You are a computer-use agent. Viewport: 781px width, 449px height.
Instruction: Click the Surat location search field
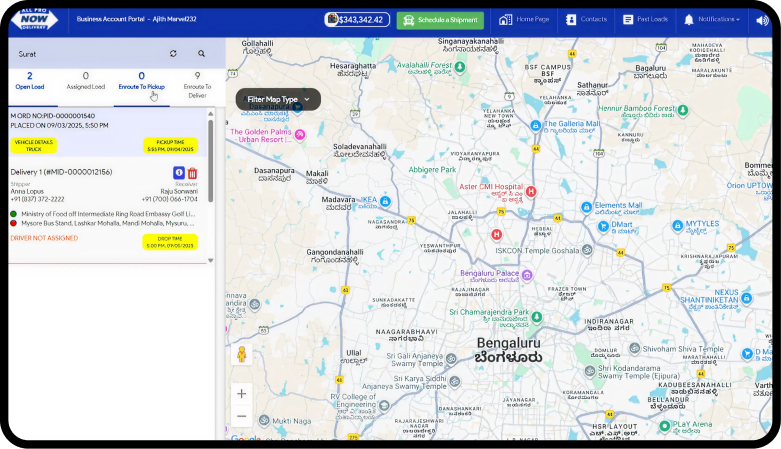[85, 54]
